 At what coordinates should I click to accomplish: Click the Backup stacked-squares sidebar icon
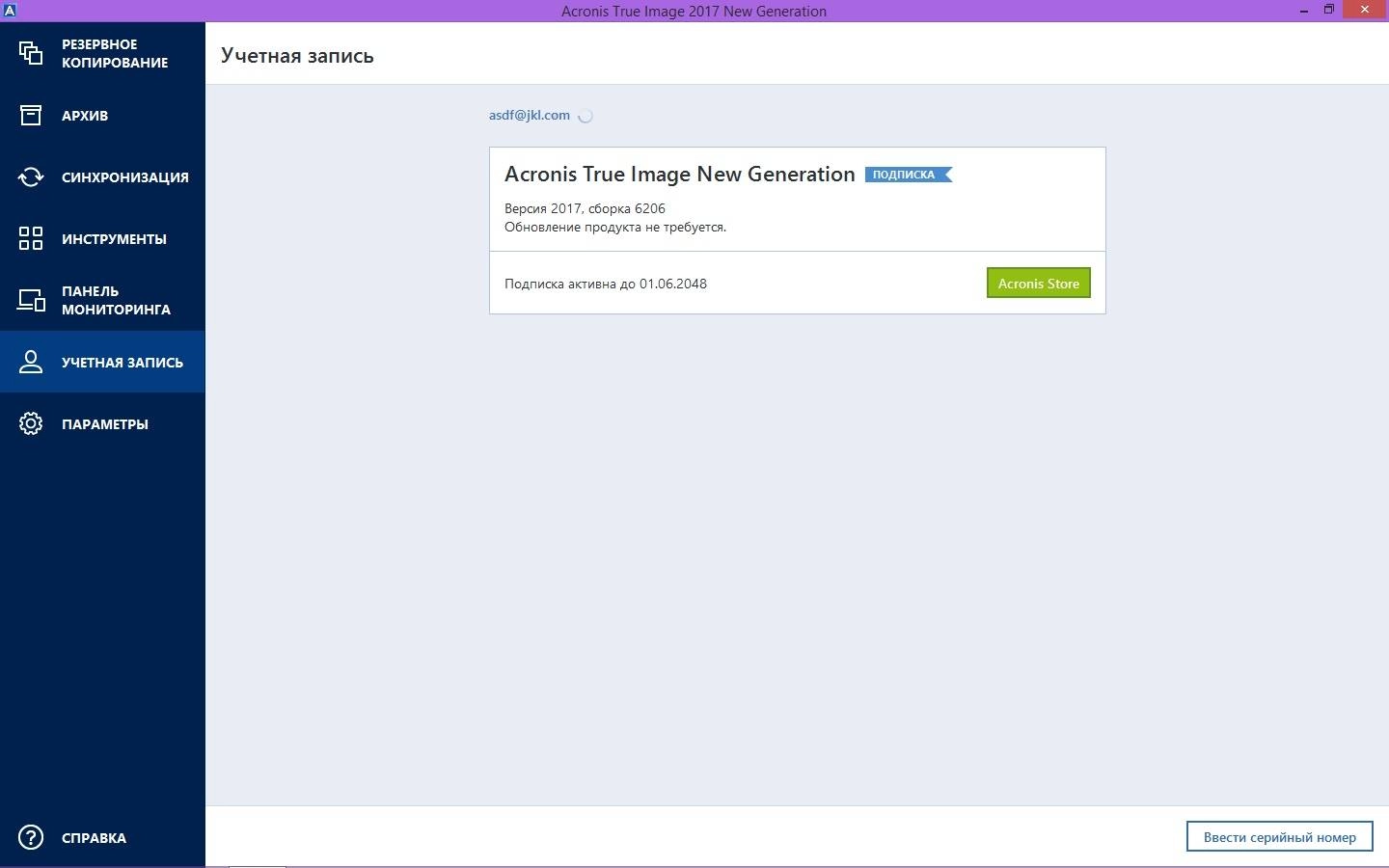pos(31,53)
